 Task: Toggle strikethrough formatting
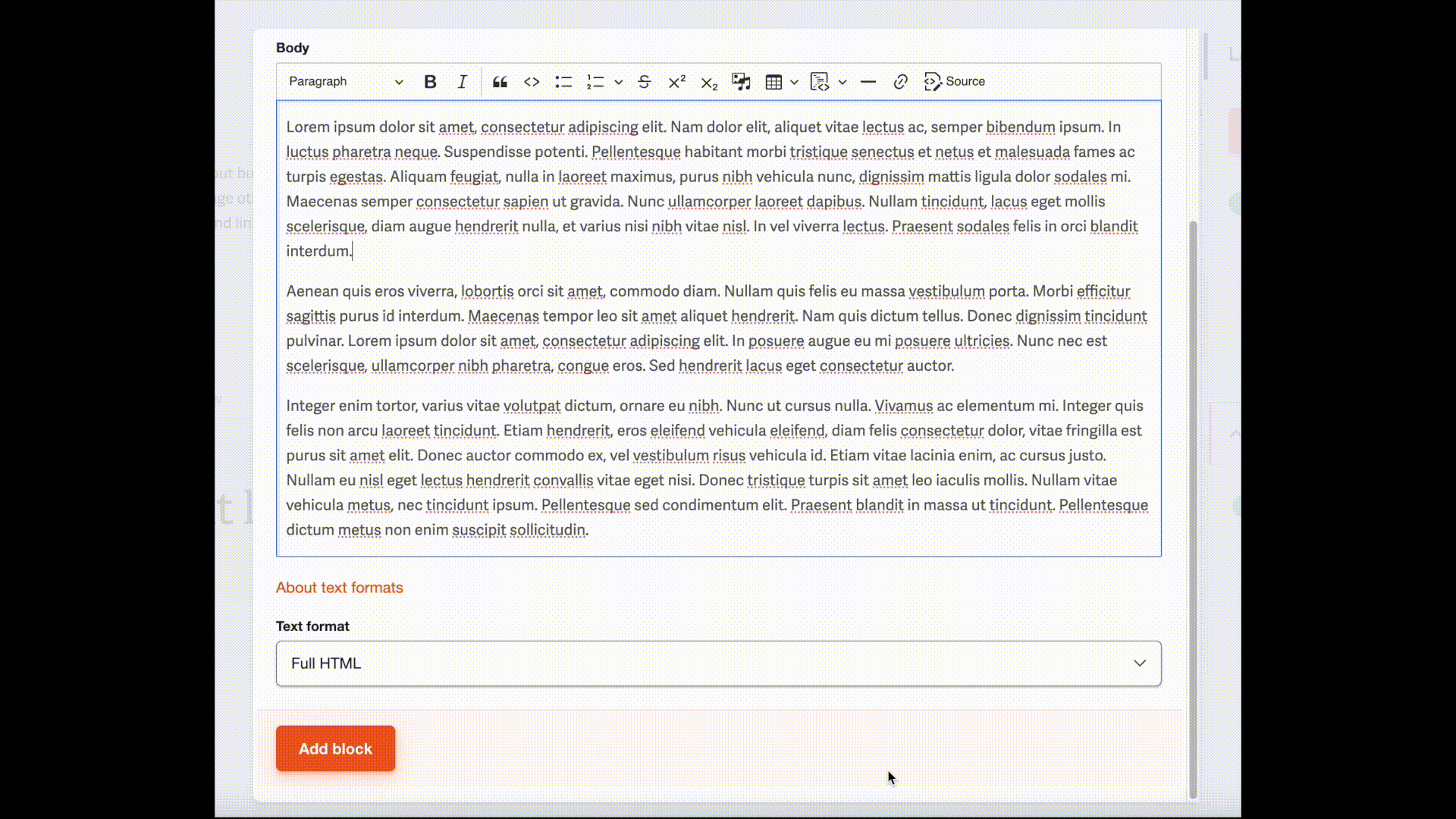[644, 81]
